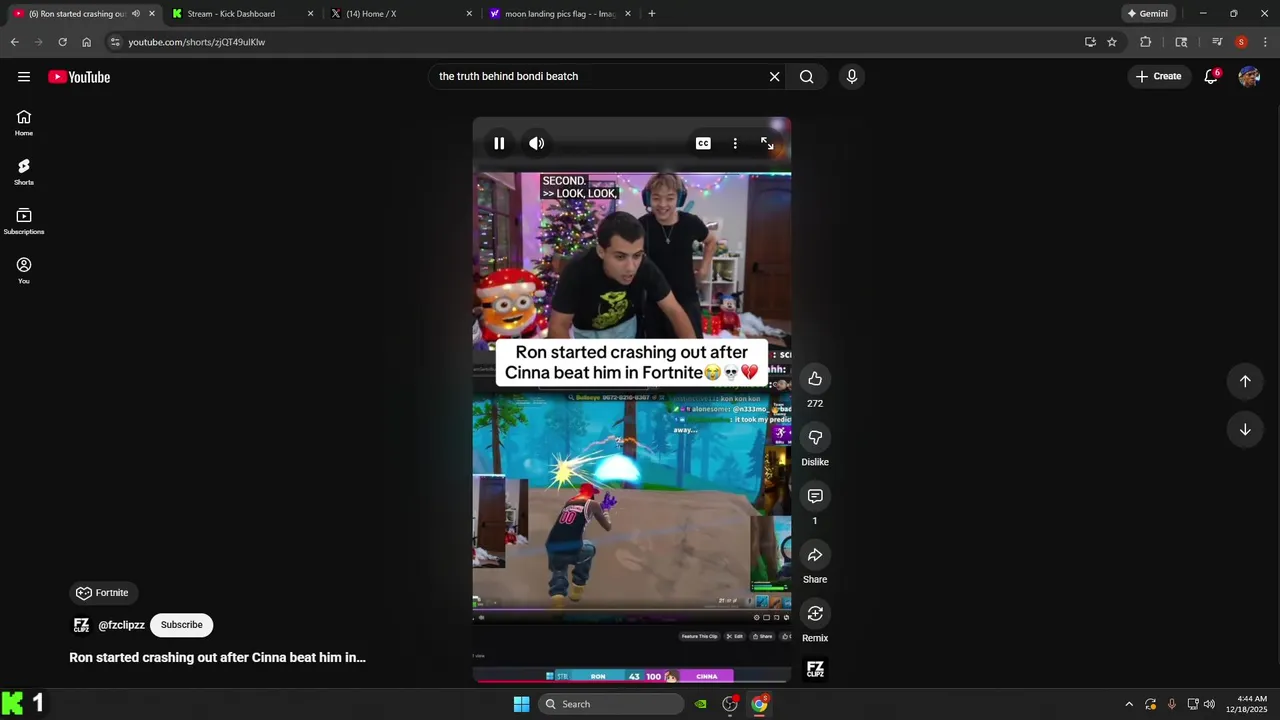Go to previous Short with up arrow

pos(1245,381)
